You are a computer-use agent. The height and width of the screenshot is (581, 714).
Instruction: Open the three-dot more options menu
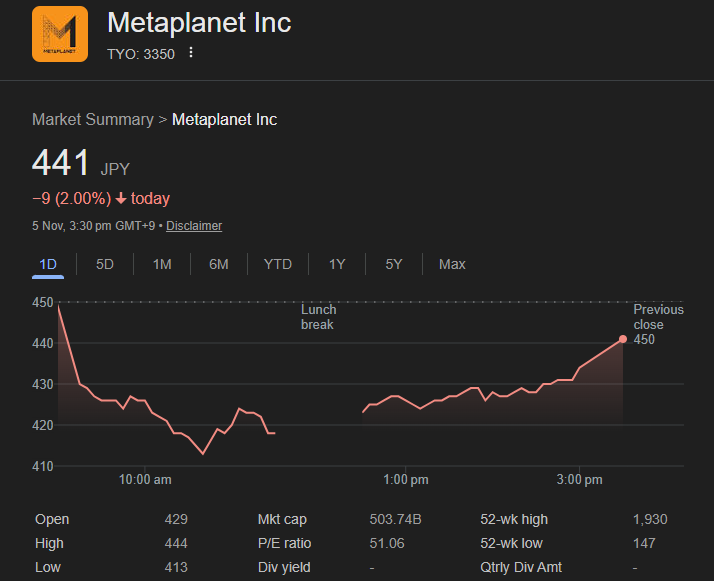coord(191,53)
